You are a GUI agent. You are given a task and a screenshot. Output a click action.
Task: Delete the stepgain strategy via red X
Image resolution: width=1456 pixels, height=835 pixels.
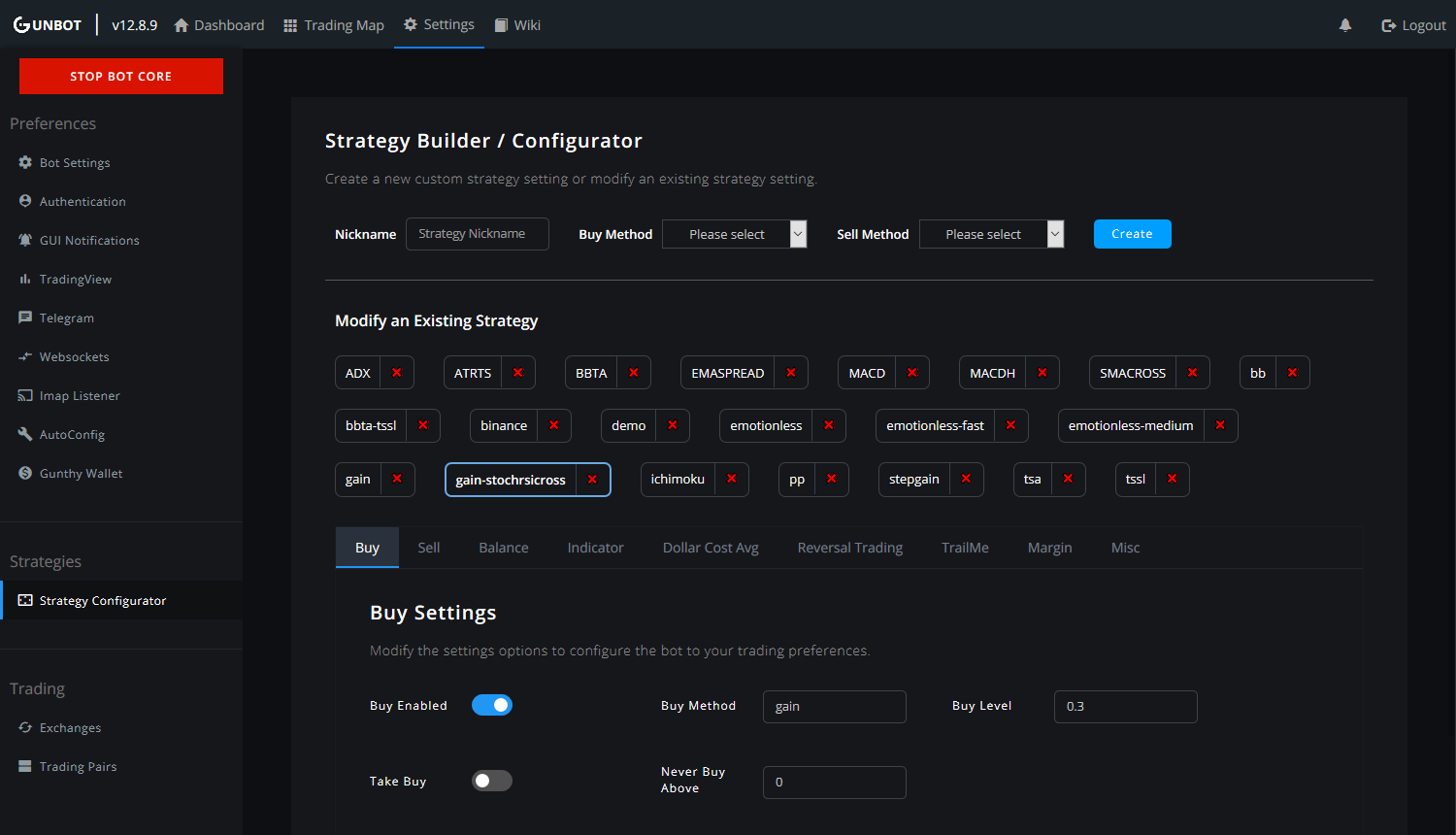pyautogui.click(x=966, y=479)
